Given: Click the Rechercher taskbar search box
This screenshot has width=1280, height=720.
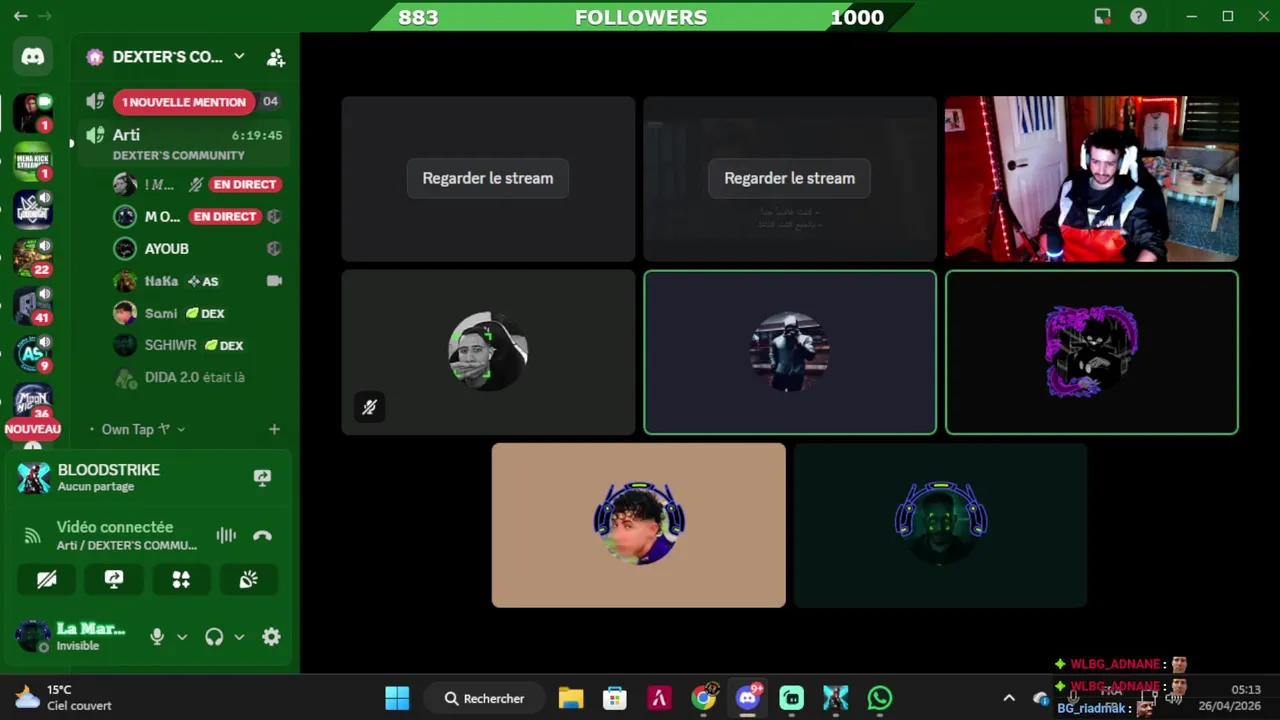Looking at the screenshot, I should [484, 698].
